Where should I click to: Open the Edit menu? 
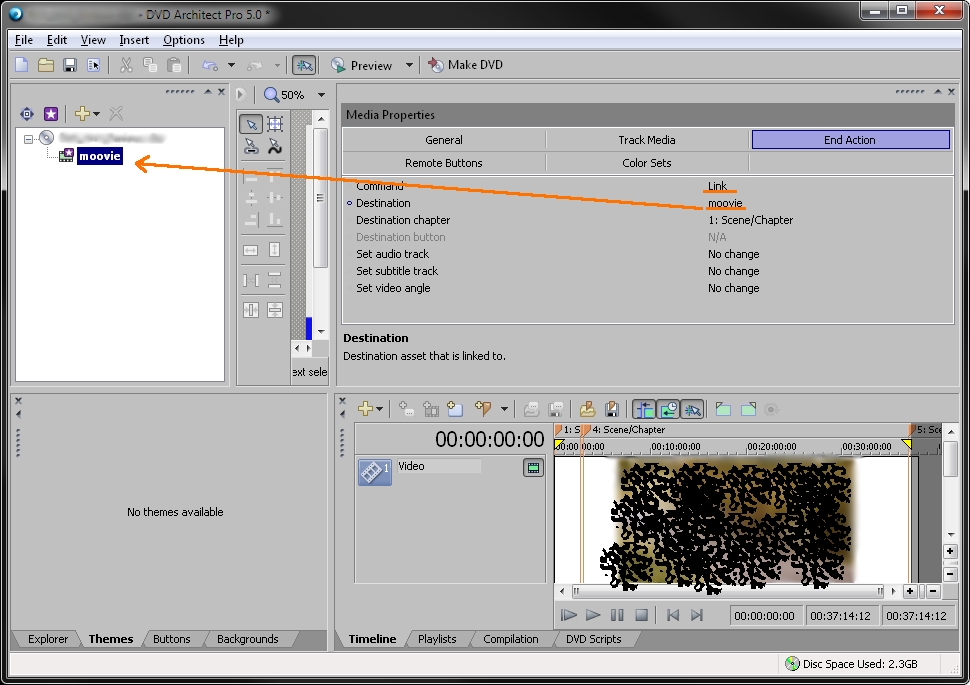(57, 40)
